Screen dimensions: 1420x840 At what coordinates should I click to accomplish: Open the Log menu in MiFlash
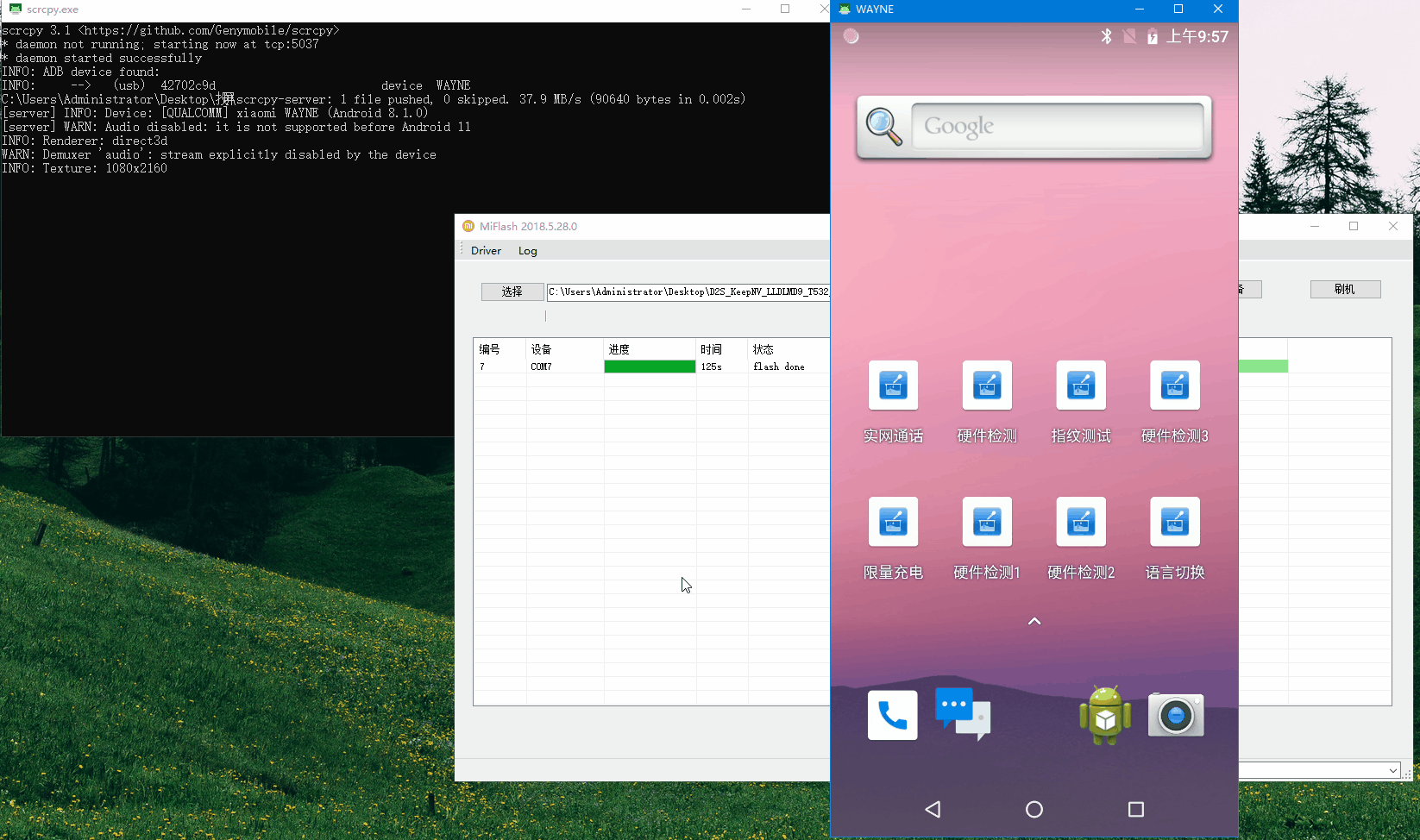pyautogui.click(x=528, y=251)
